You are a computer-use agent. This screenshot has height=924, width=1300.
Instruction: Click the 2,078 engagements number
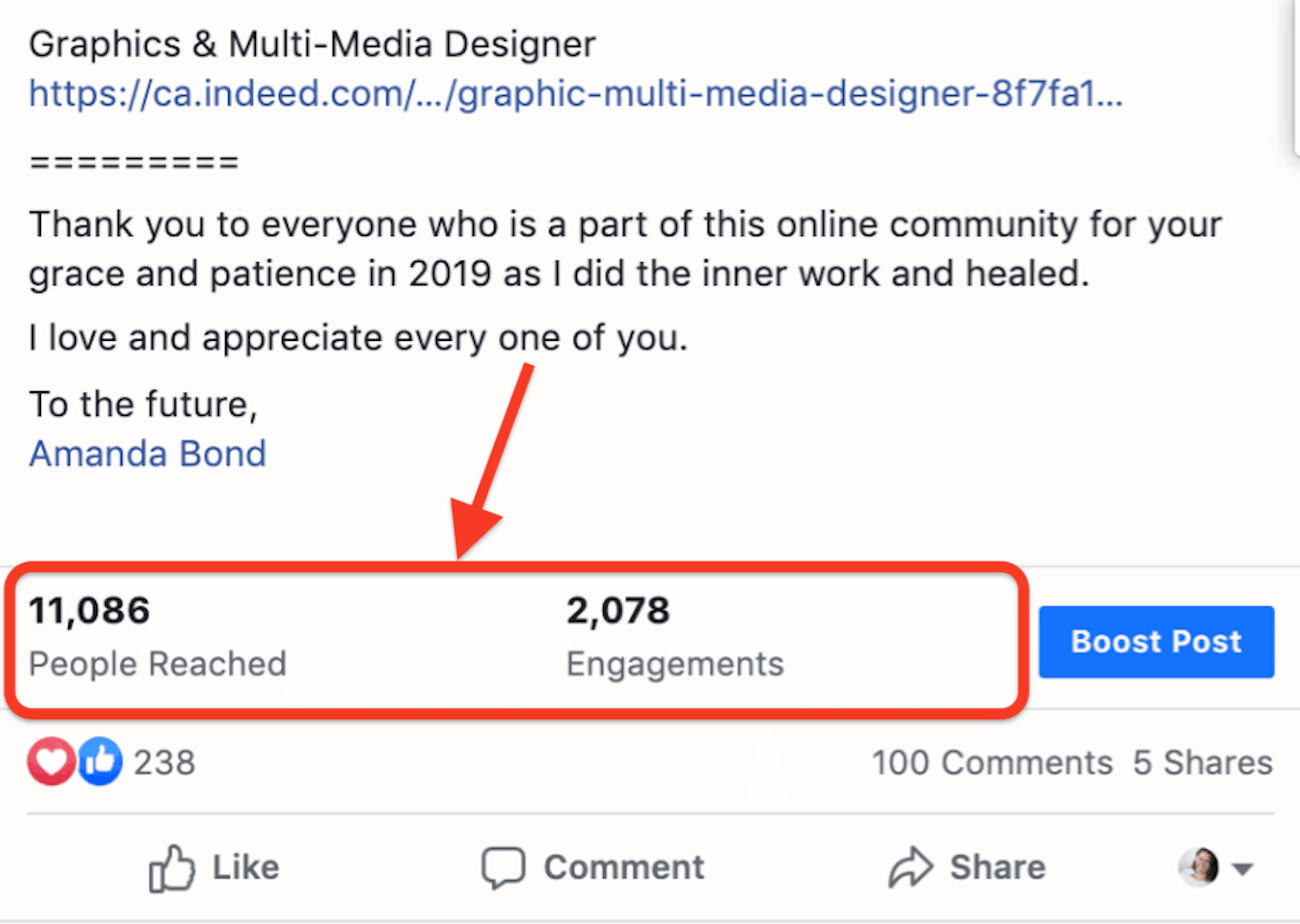pyautogui.click(x=617, y=610)
